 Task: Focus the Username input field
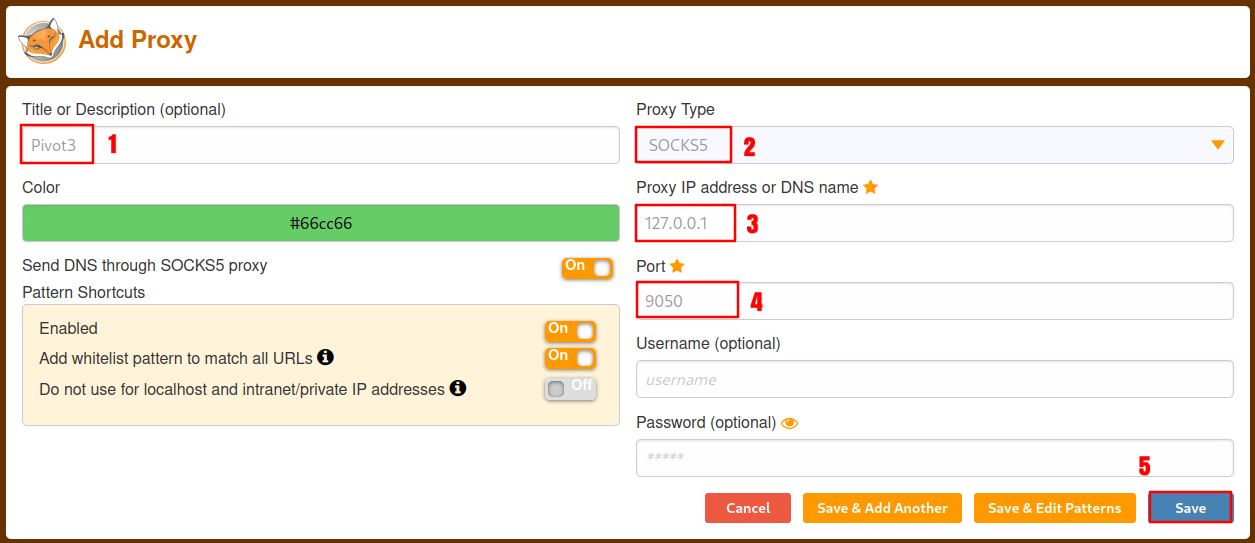934,380
